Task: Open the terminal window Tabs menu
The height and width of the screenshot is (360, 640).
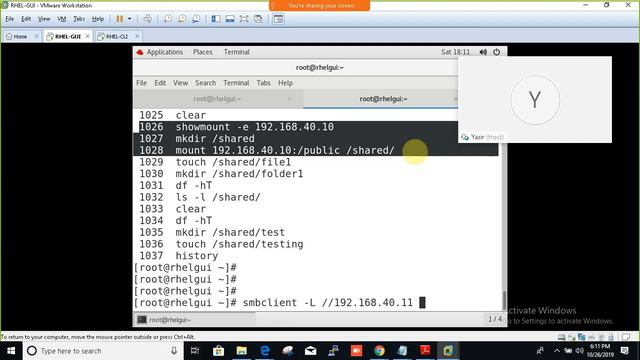Action: point(263,83)
